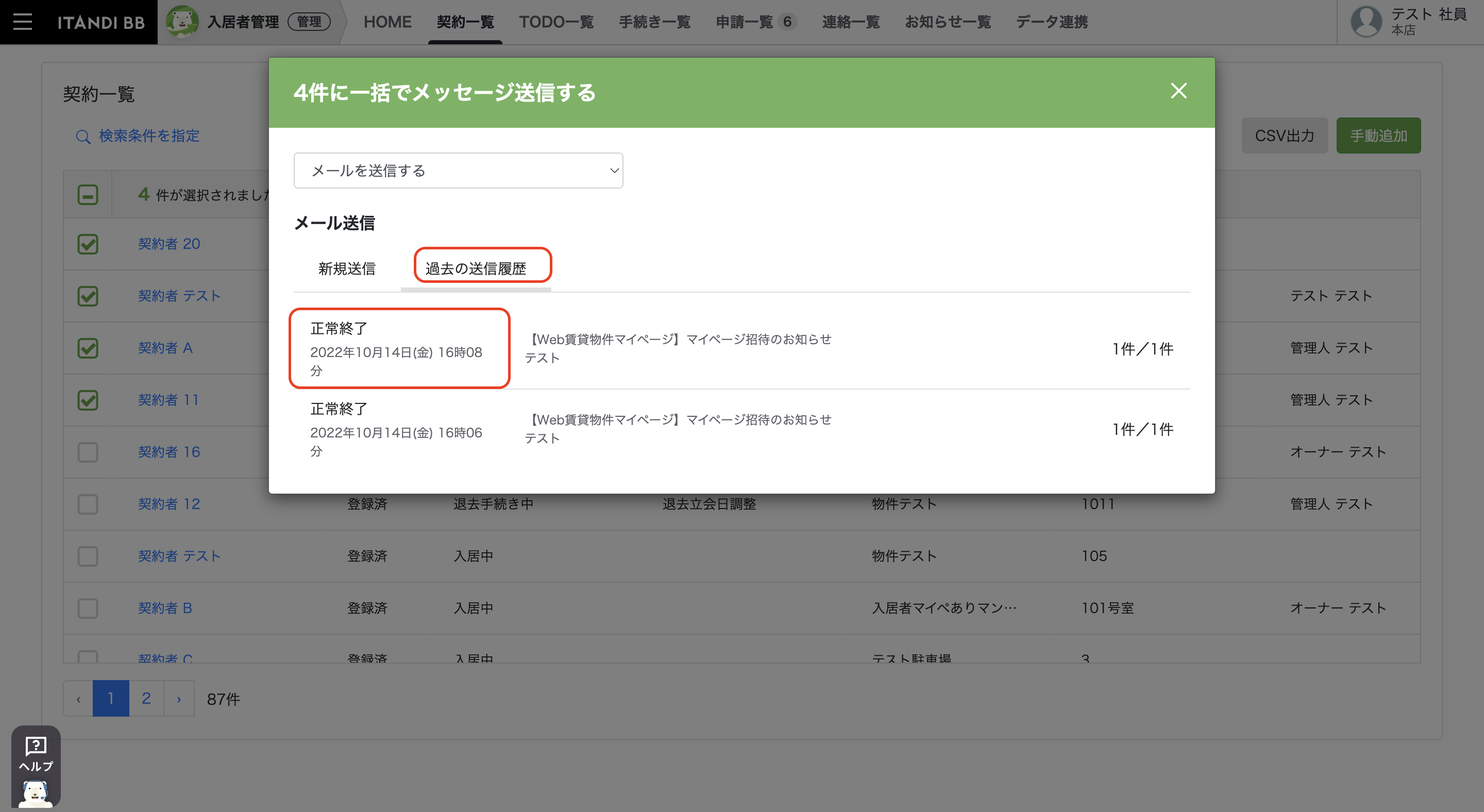Open お知らせ一覧 in top navigation
This screenshot has height=812, width=1484.
(x=948, y=22)
